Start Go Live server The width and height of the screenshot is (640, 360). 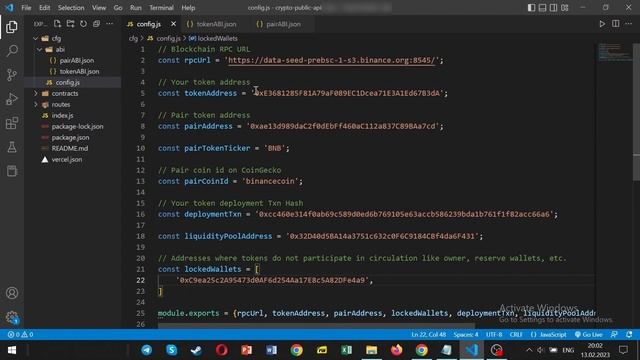coord(588,335)
